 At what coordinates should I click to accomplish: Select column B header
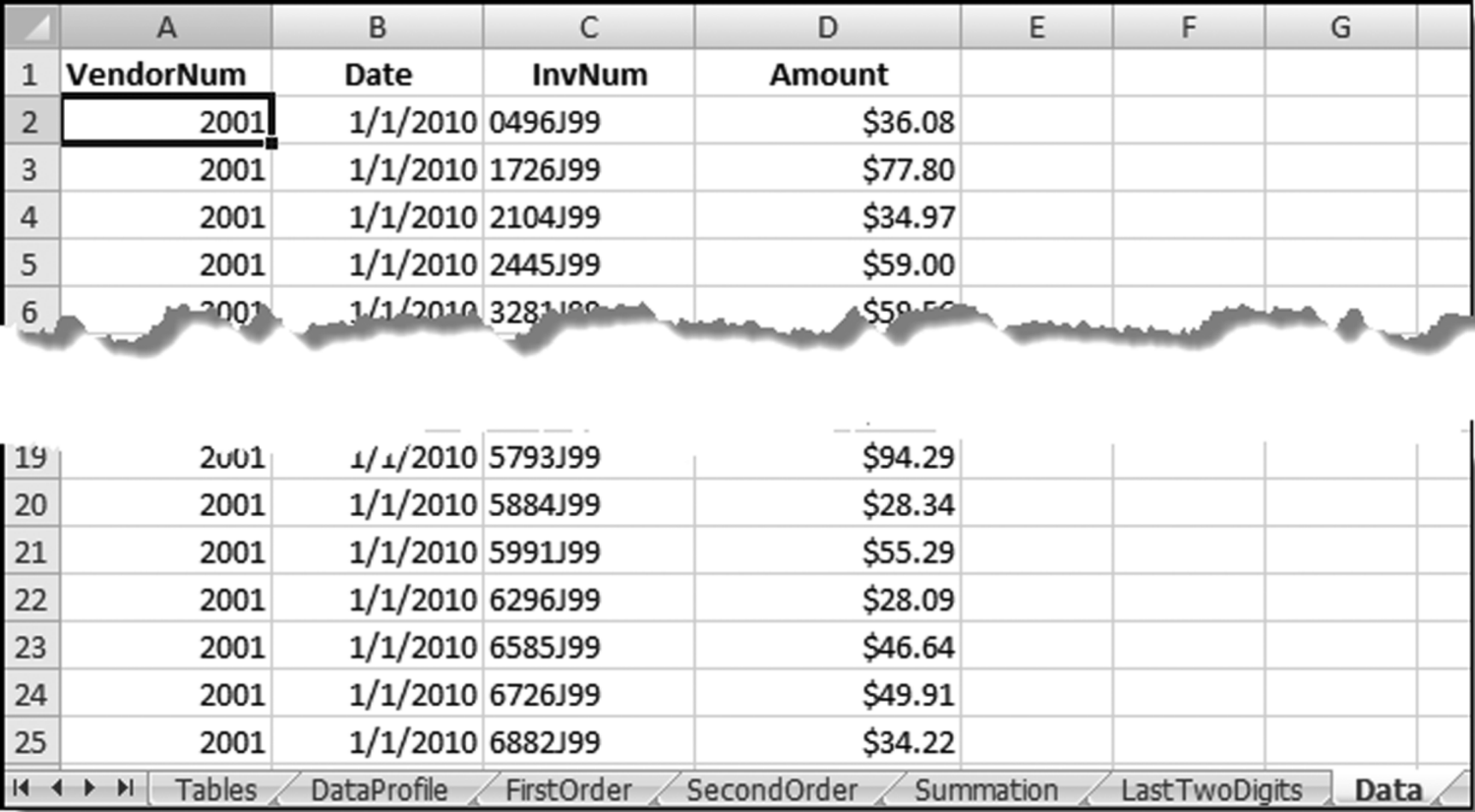point(378,27)
